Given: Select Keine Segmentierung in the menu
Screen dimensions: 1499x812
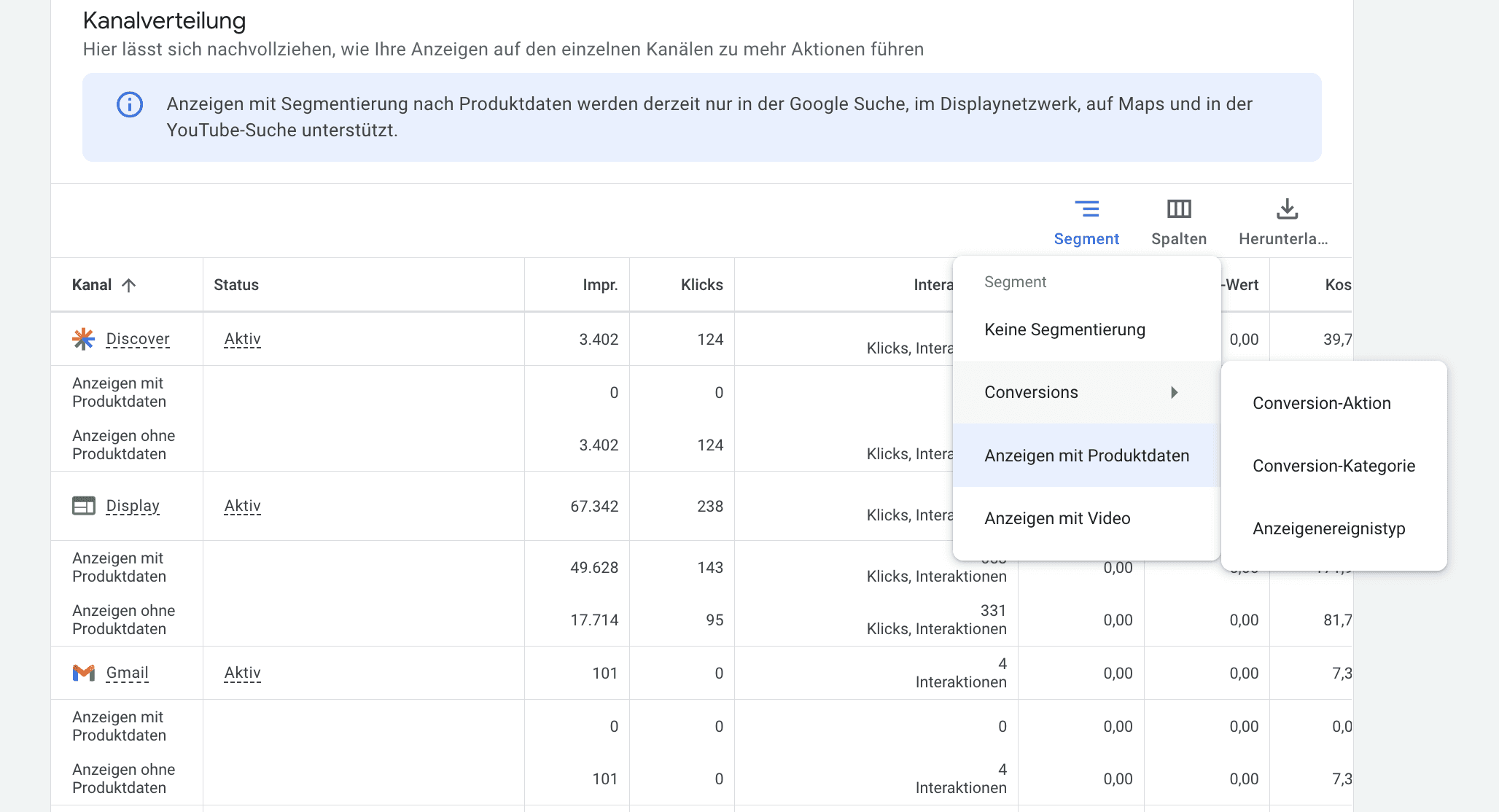Looking at the screenshot, I should tap(1064, 329).
